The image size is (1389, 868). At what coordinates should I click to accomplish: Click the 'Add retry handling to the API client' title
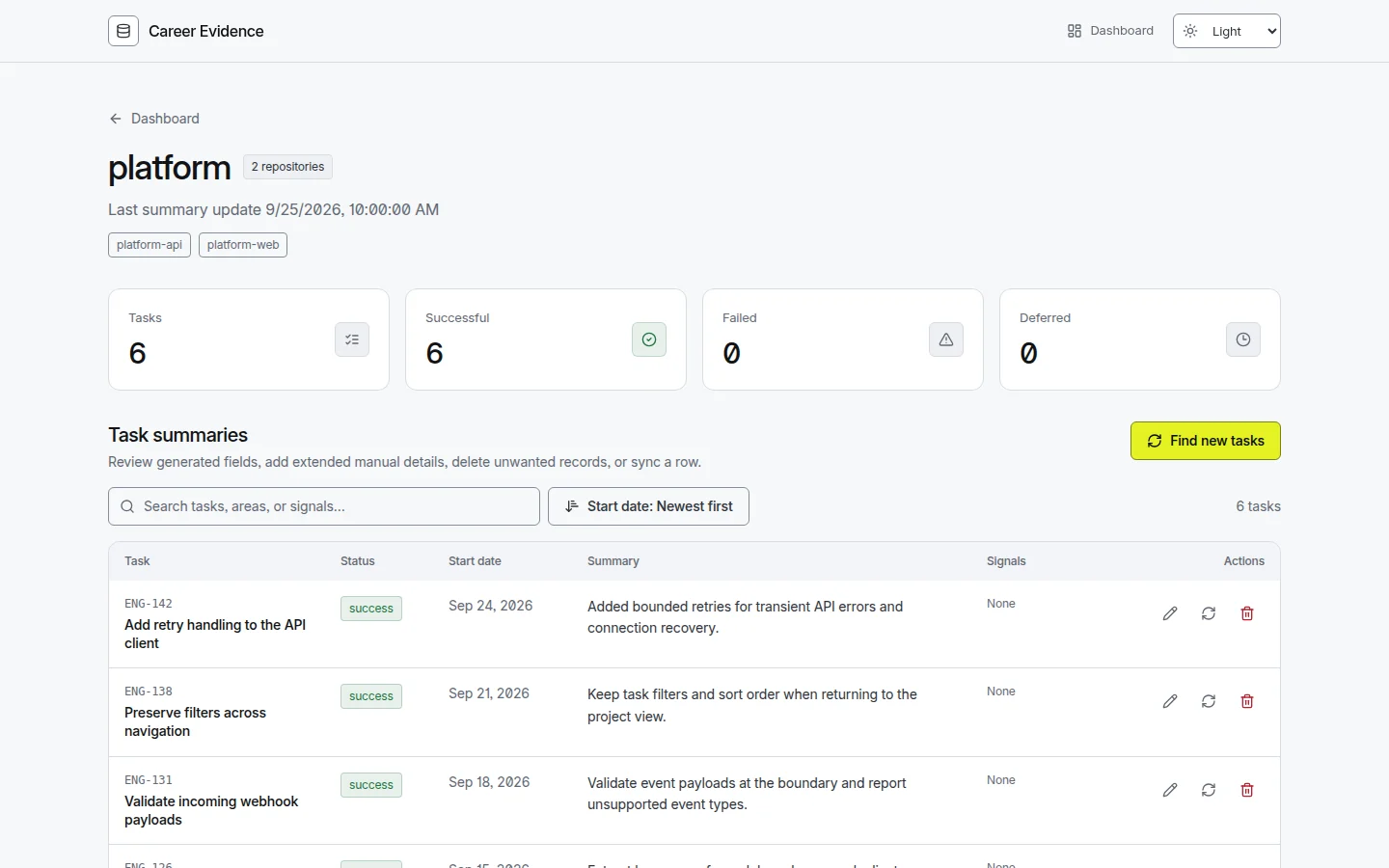tap(215, 634)
